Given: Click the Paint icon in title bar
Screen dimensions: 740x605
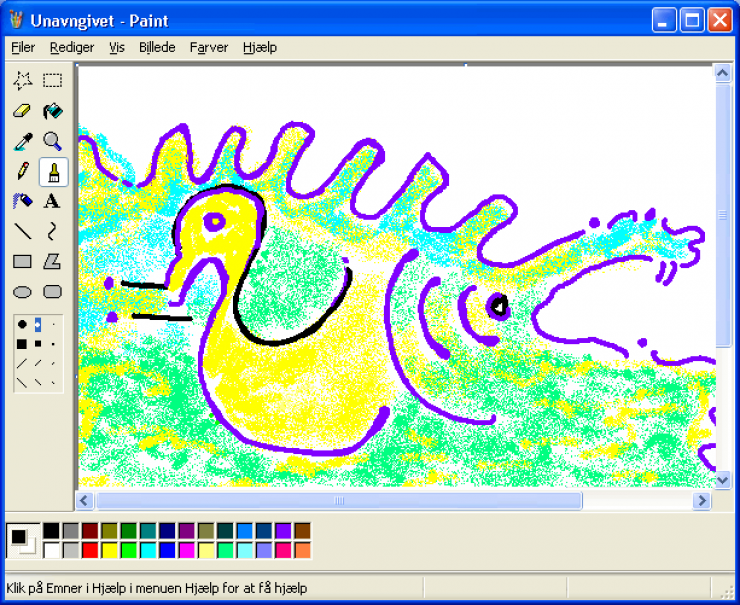Looking at the screenshot, I should coord(16,20).
